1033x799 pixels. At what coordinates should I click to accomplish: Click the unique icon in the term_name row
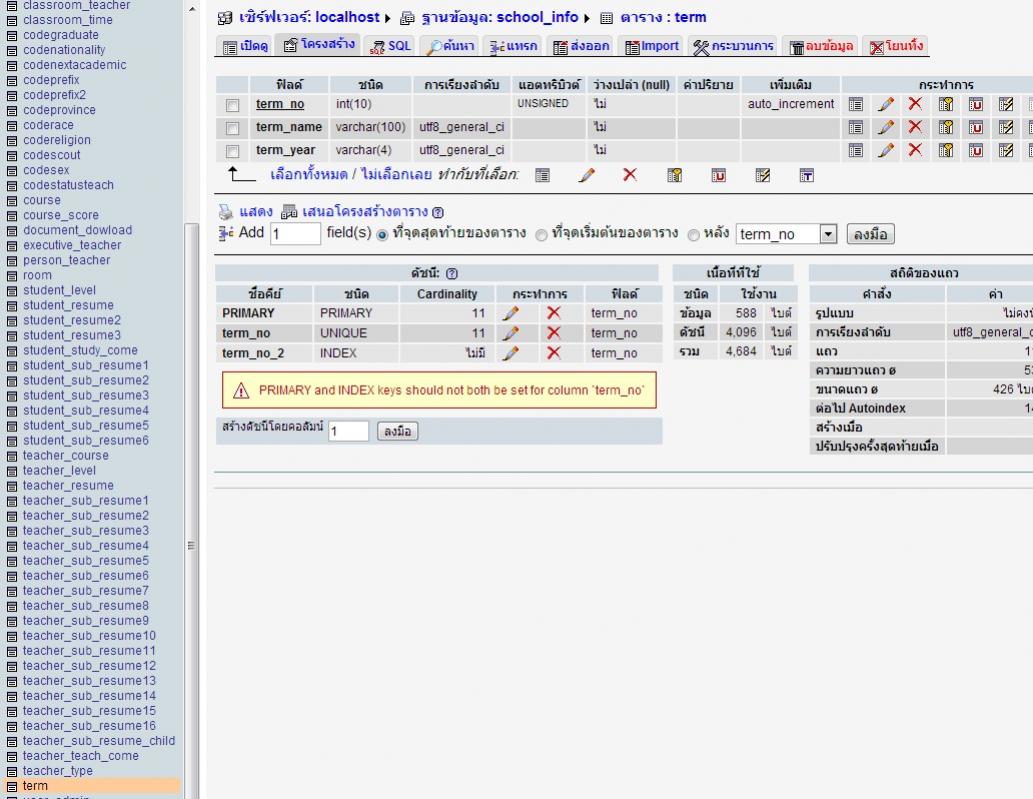tap(976, 127)
